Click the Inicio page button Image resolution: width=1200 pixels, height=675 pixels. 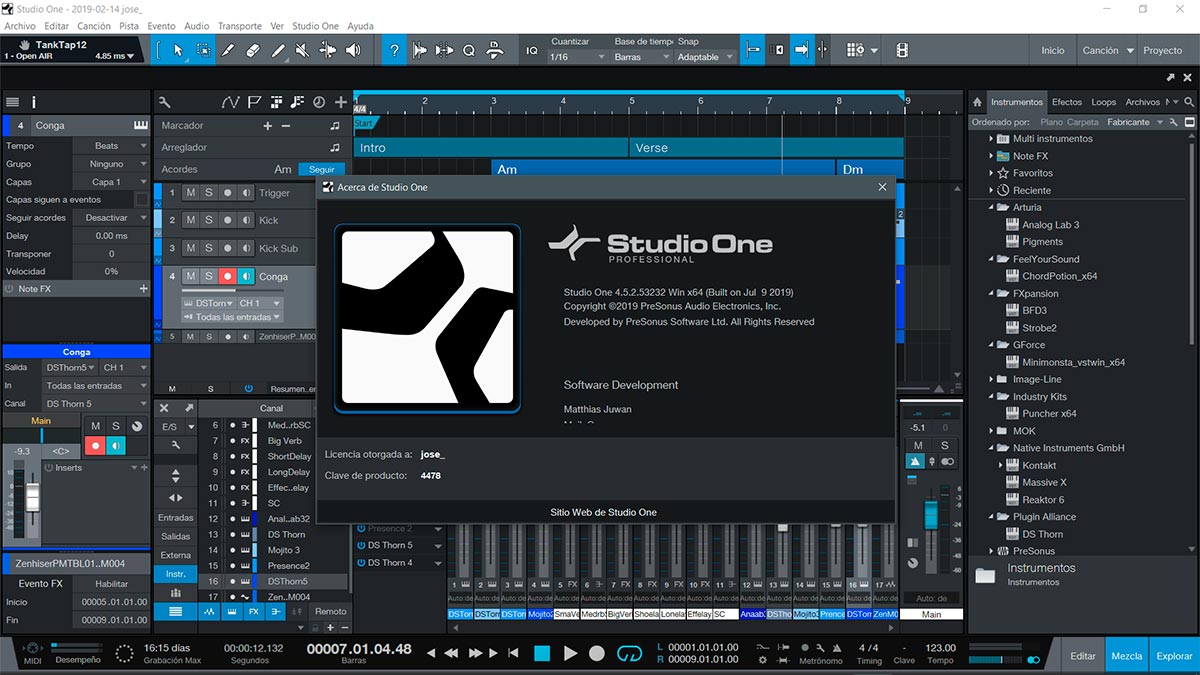[x=1053, y=50]
